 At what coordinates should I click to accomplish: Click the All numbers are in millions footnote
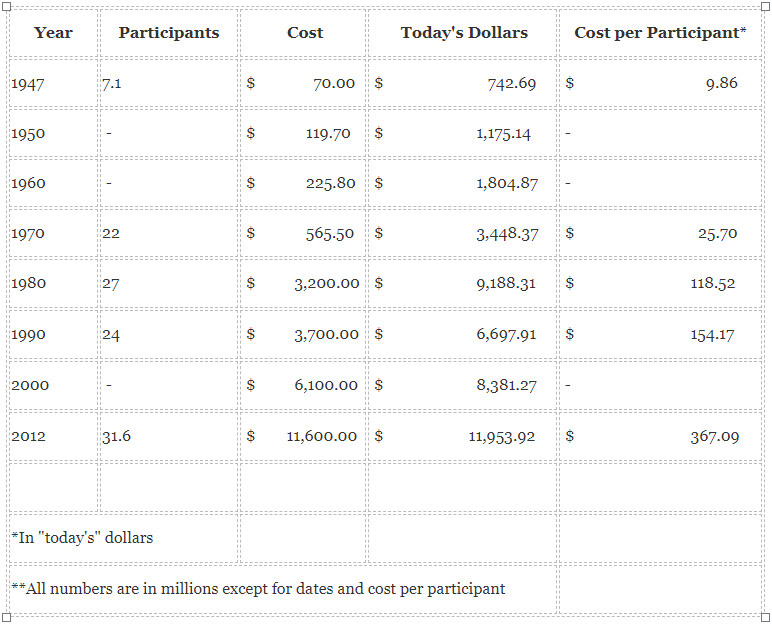coord(258,589)
